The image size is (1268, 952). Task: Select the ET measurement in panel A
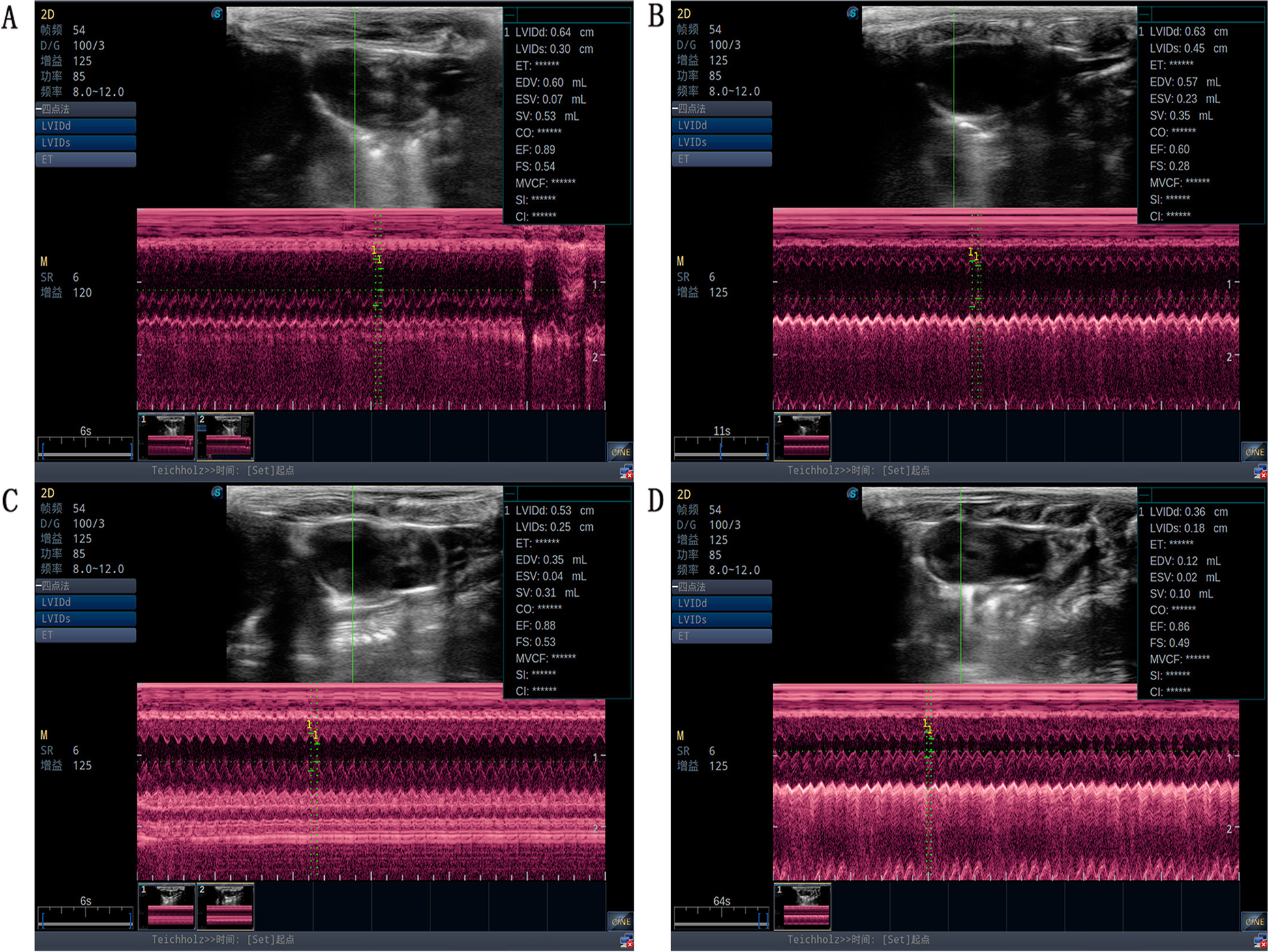coord(85,160)
